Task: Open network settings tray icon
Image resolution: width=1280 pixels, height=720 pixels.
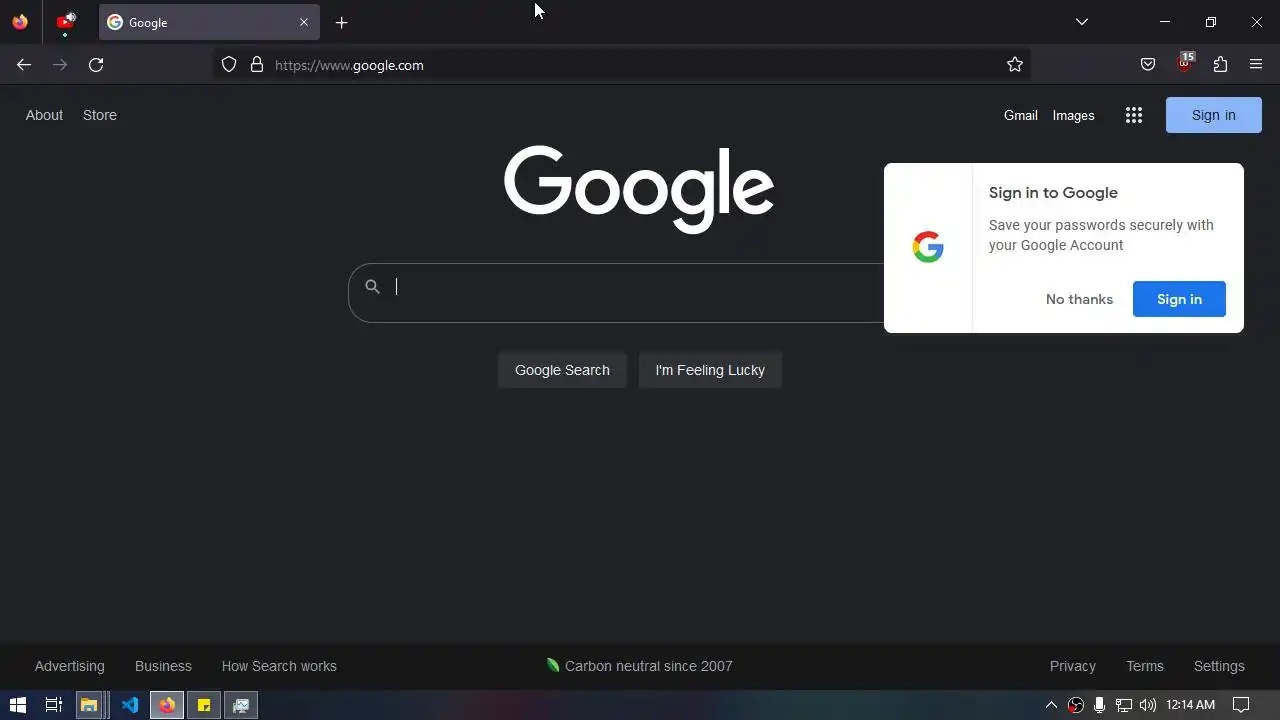Action: pos(1124,705)
